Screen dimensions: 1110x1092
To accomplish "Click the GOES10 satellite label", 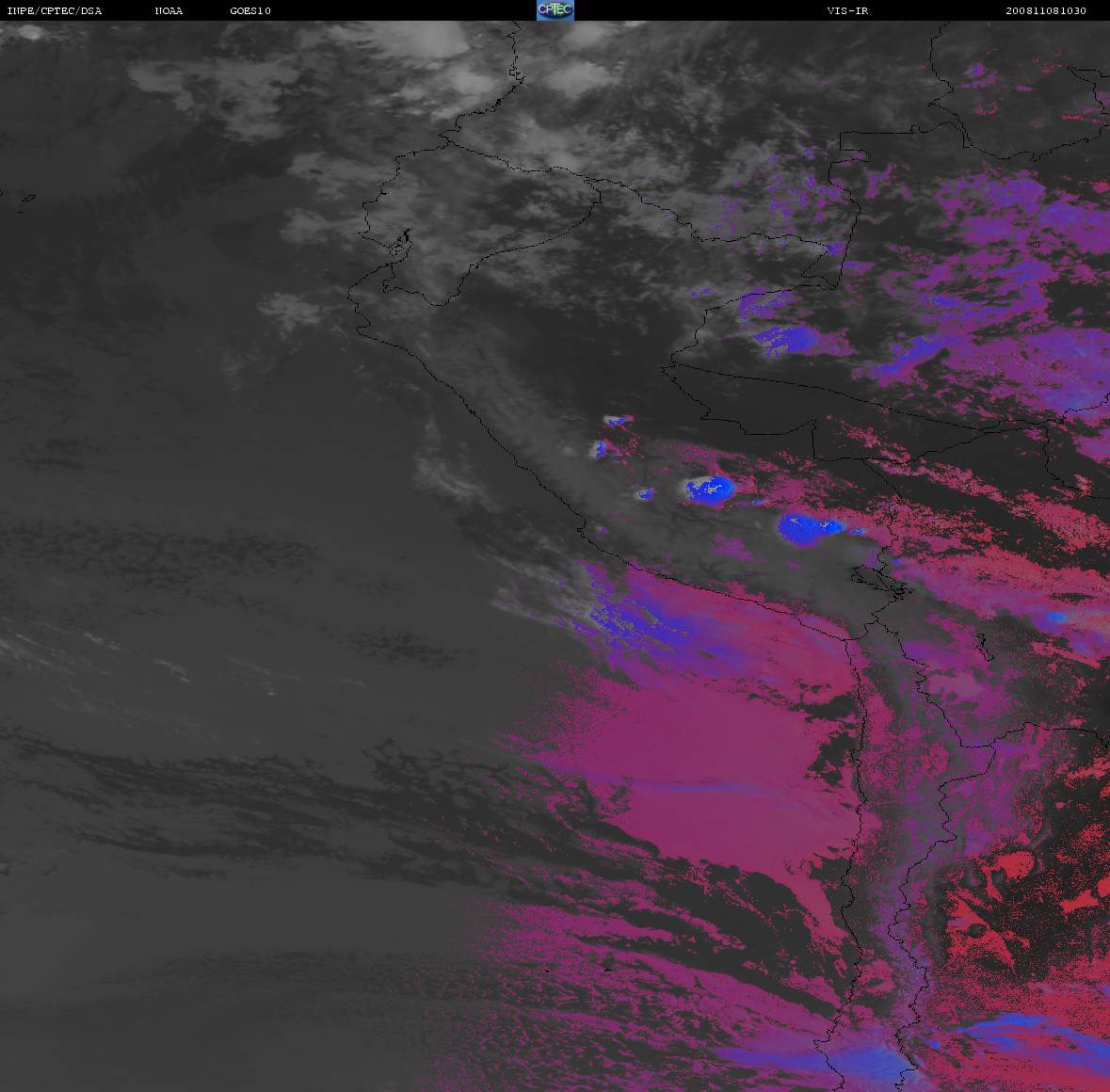I will coord(250,10).
